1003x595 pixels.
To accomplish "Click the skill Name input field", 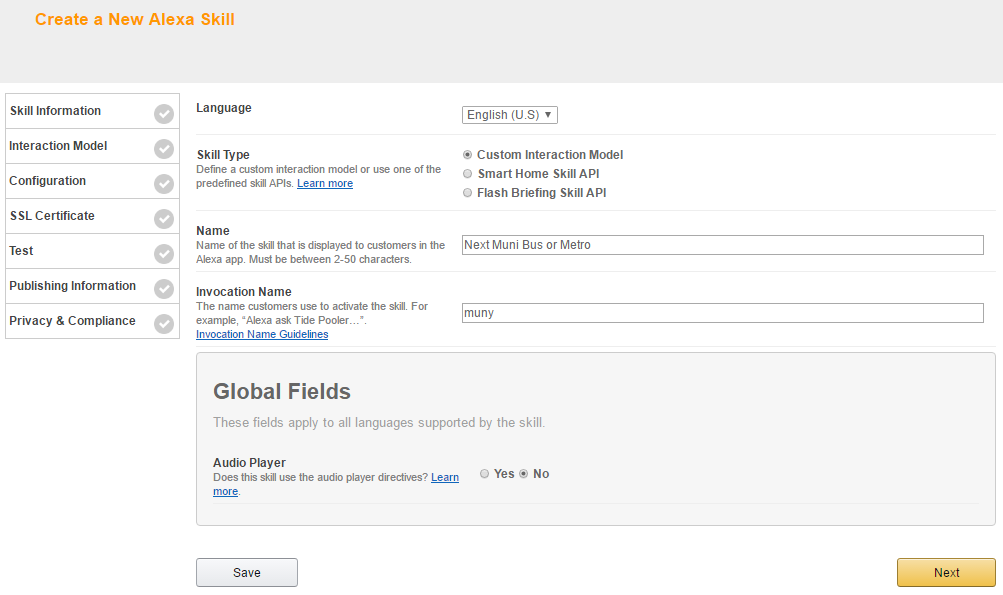I will pyautogui.click(x=723, y=245).
